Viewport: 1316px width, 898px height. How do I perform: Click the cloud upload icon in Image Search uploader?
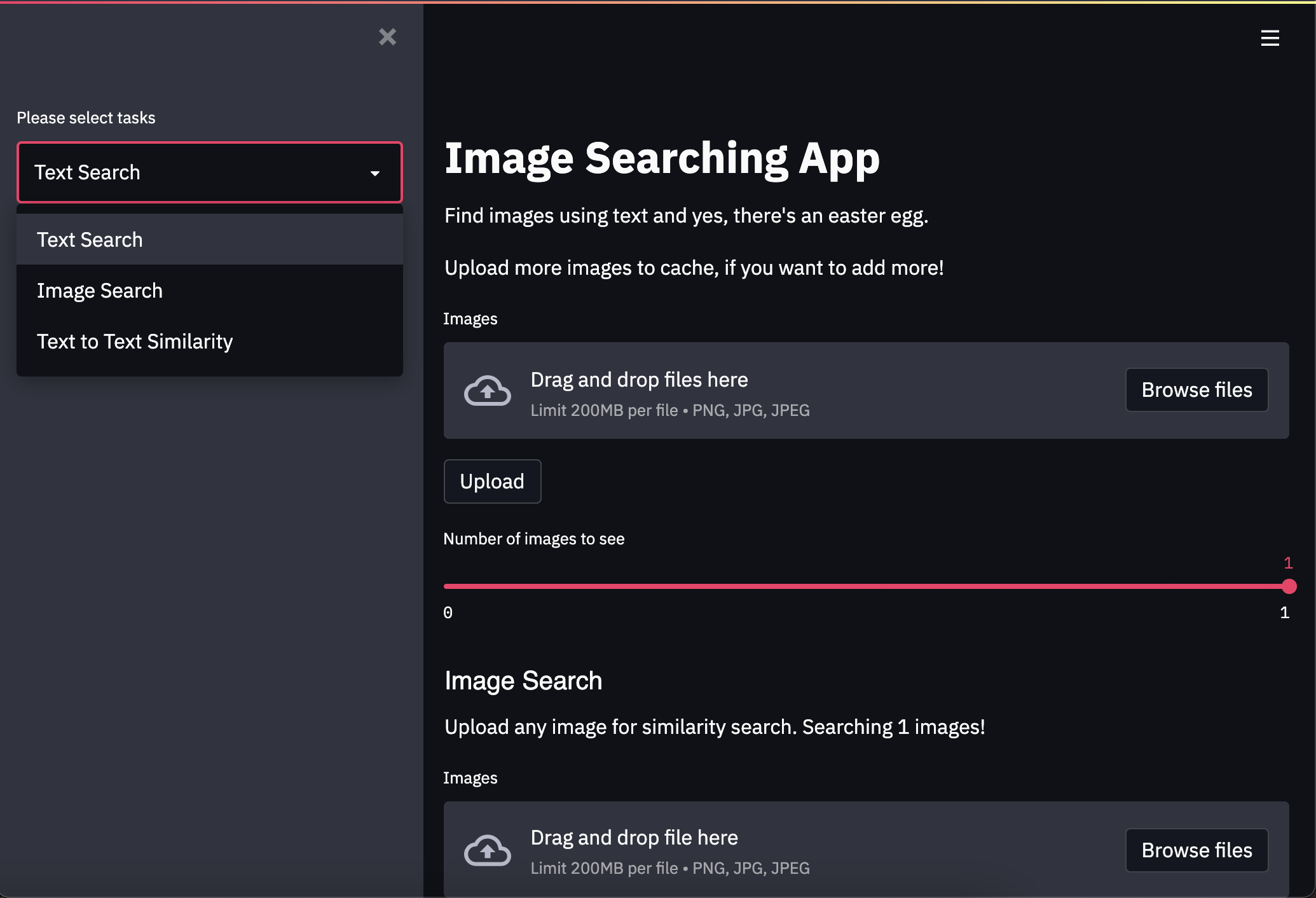tap(487, 850)
